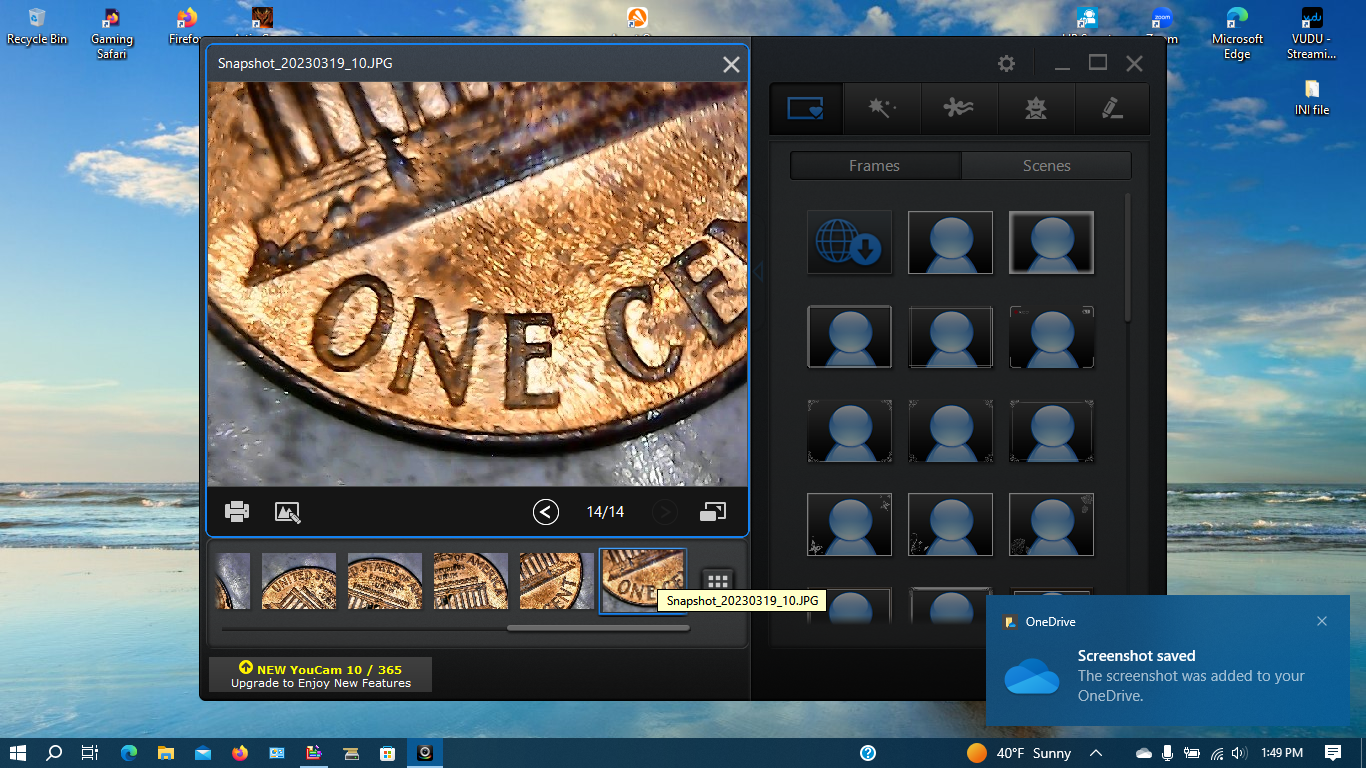The height and width of the screenshot is (768, 1366).
Task: Open the avatar emoticon effects tab
Action: [1036, 108]
